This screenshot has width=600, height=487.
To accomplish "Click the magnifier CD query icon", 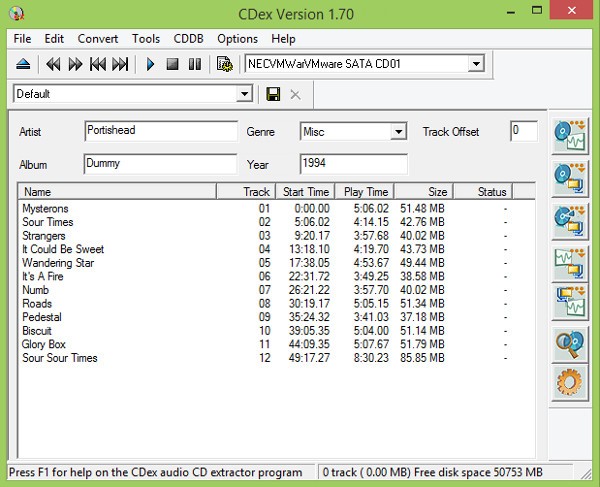I will (570, 344).
